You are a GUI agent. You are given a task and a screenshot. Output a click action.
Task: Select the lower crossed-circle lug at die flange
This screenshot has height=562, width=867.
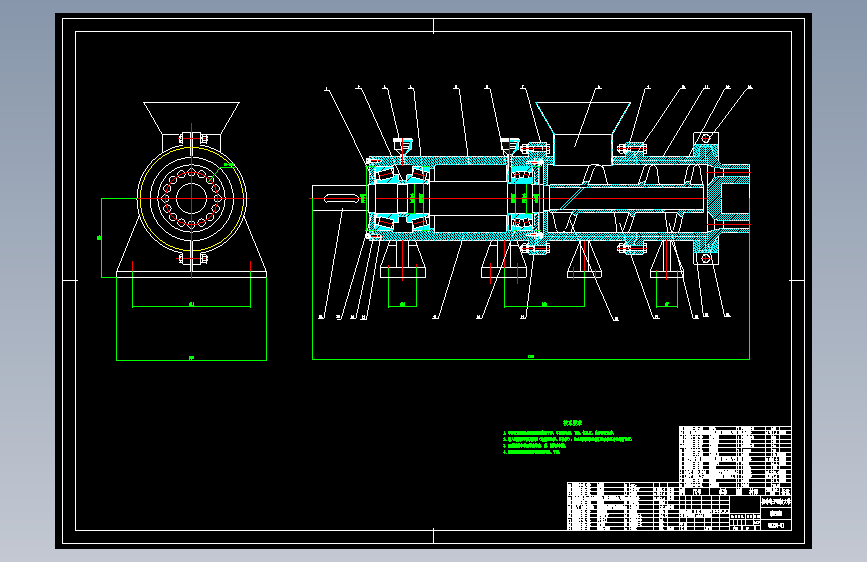pos(706,258)
